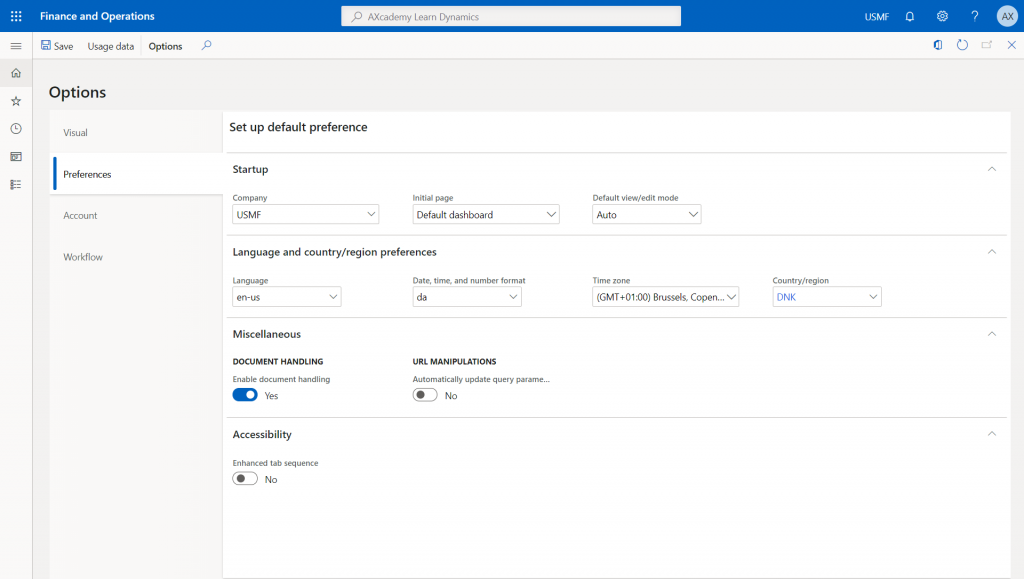
Task: Collapse the Miscellaneous section
Action: 992,334
